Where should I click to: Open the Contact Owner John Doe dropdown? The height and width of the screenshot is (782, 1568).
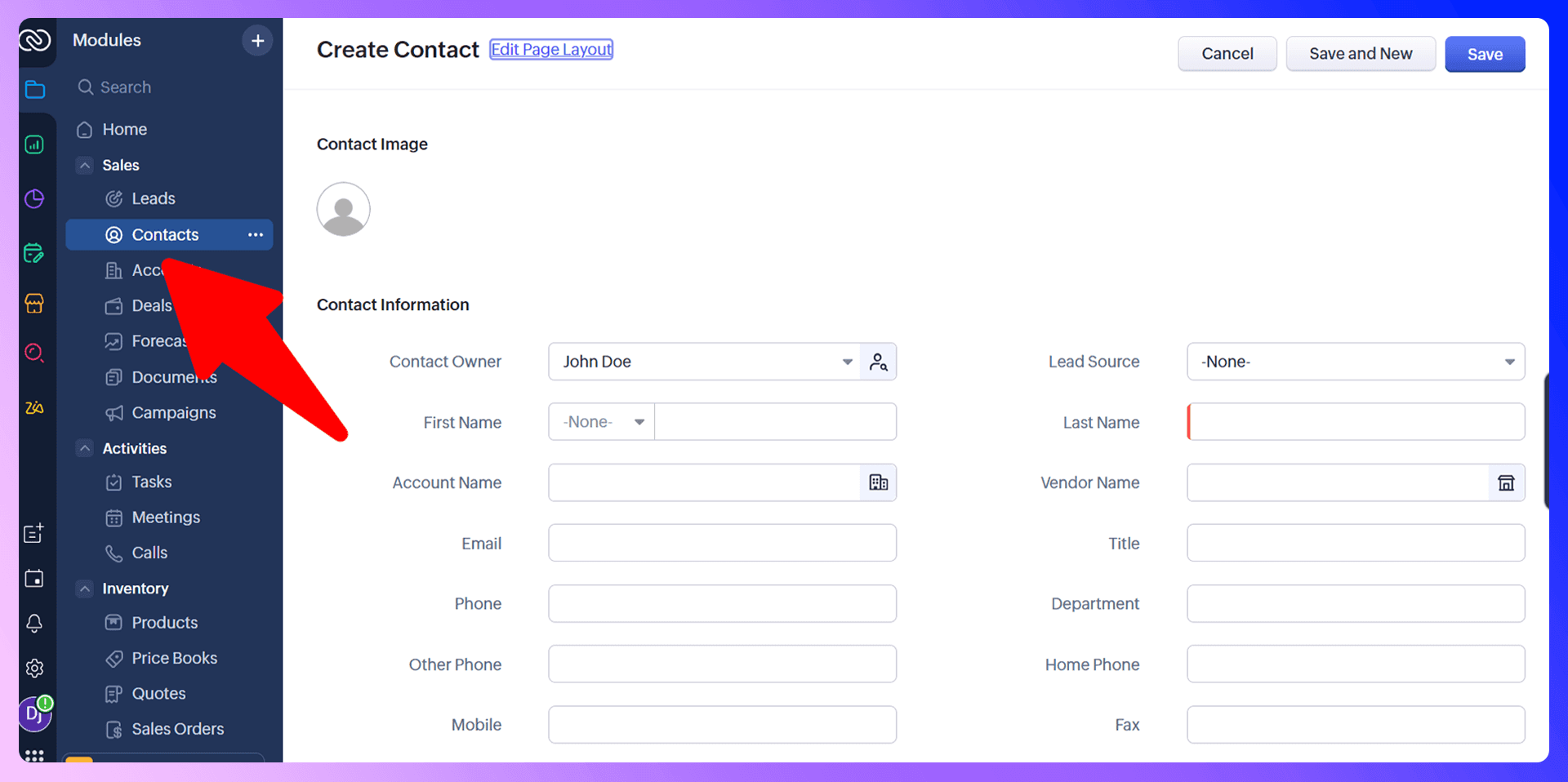[x=704, y=362]
